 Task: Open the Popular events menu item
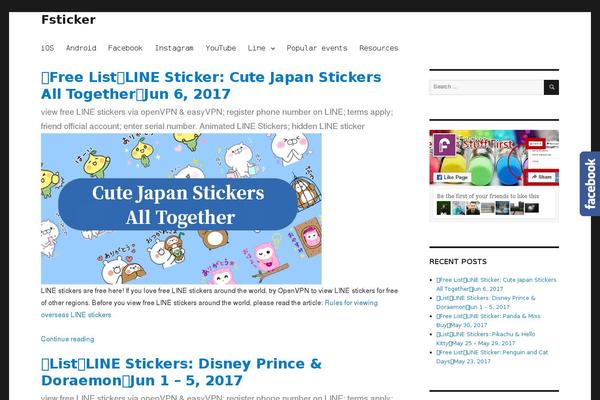pyautogui.click(x=317, y=48)
